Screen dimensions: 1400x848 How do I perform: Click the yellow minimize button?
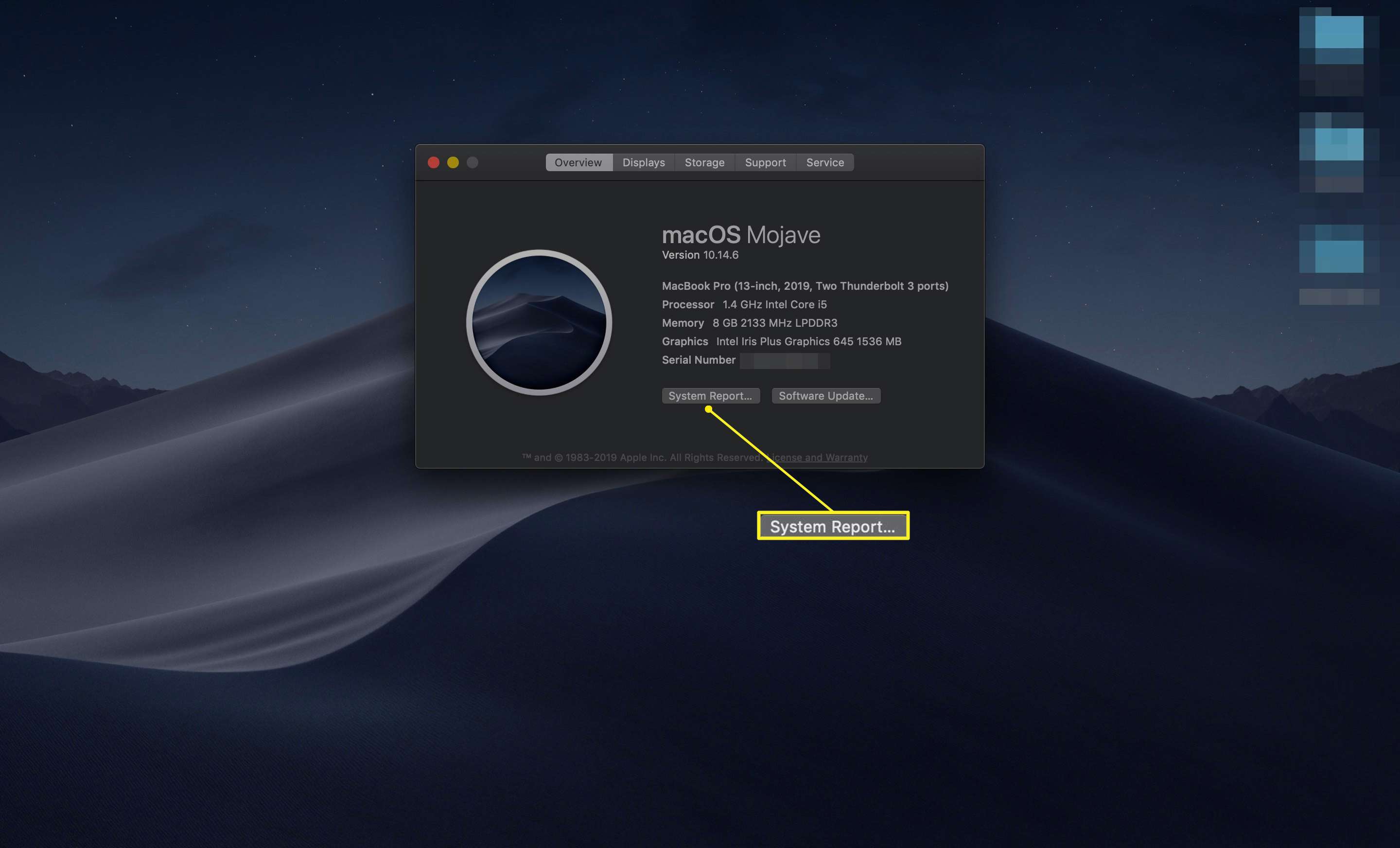[x=452, y=163]
